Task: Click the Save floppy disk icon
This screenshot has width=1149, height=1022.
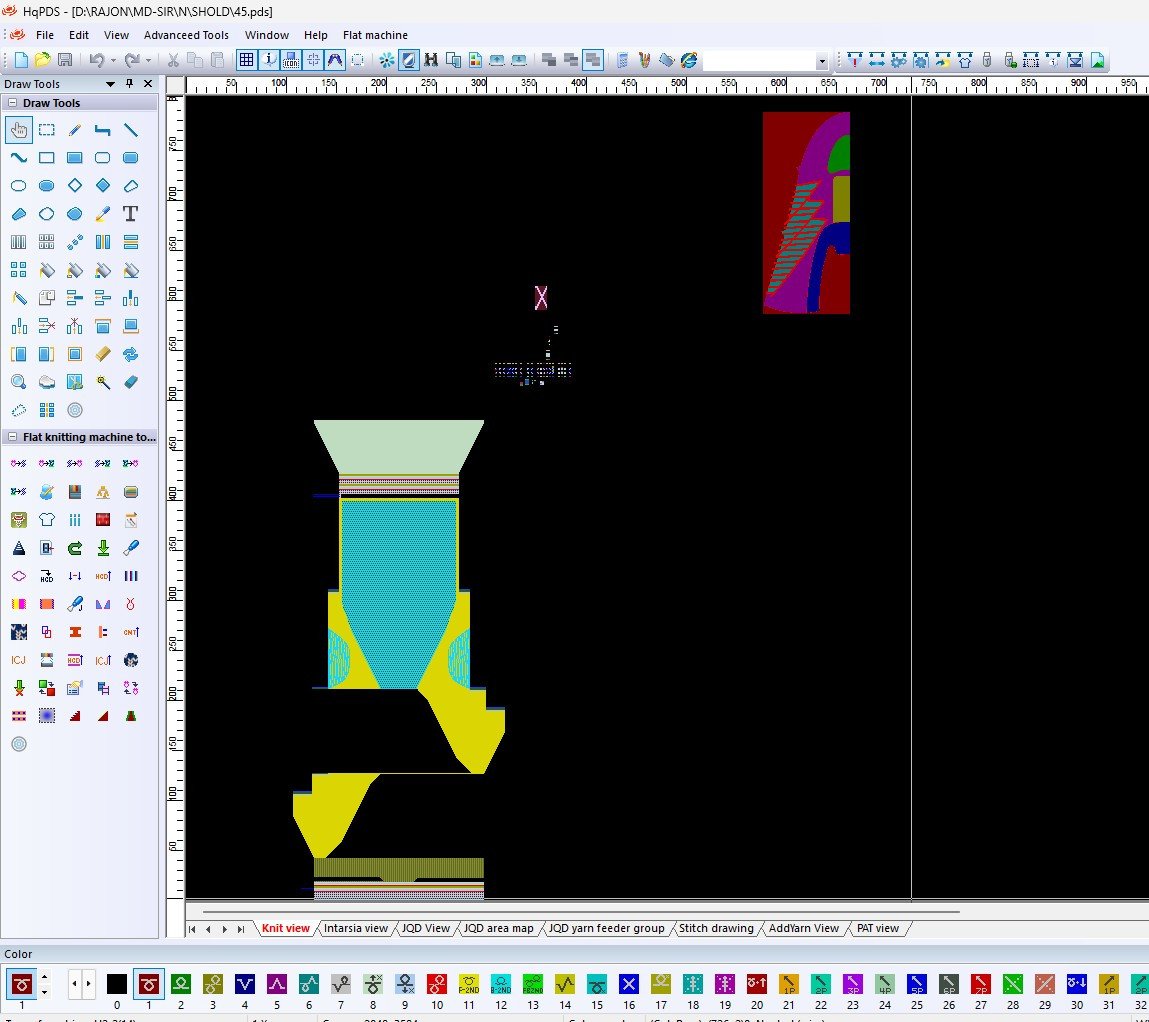Action: (x=65, y=60)
